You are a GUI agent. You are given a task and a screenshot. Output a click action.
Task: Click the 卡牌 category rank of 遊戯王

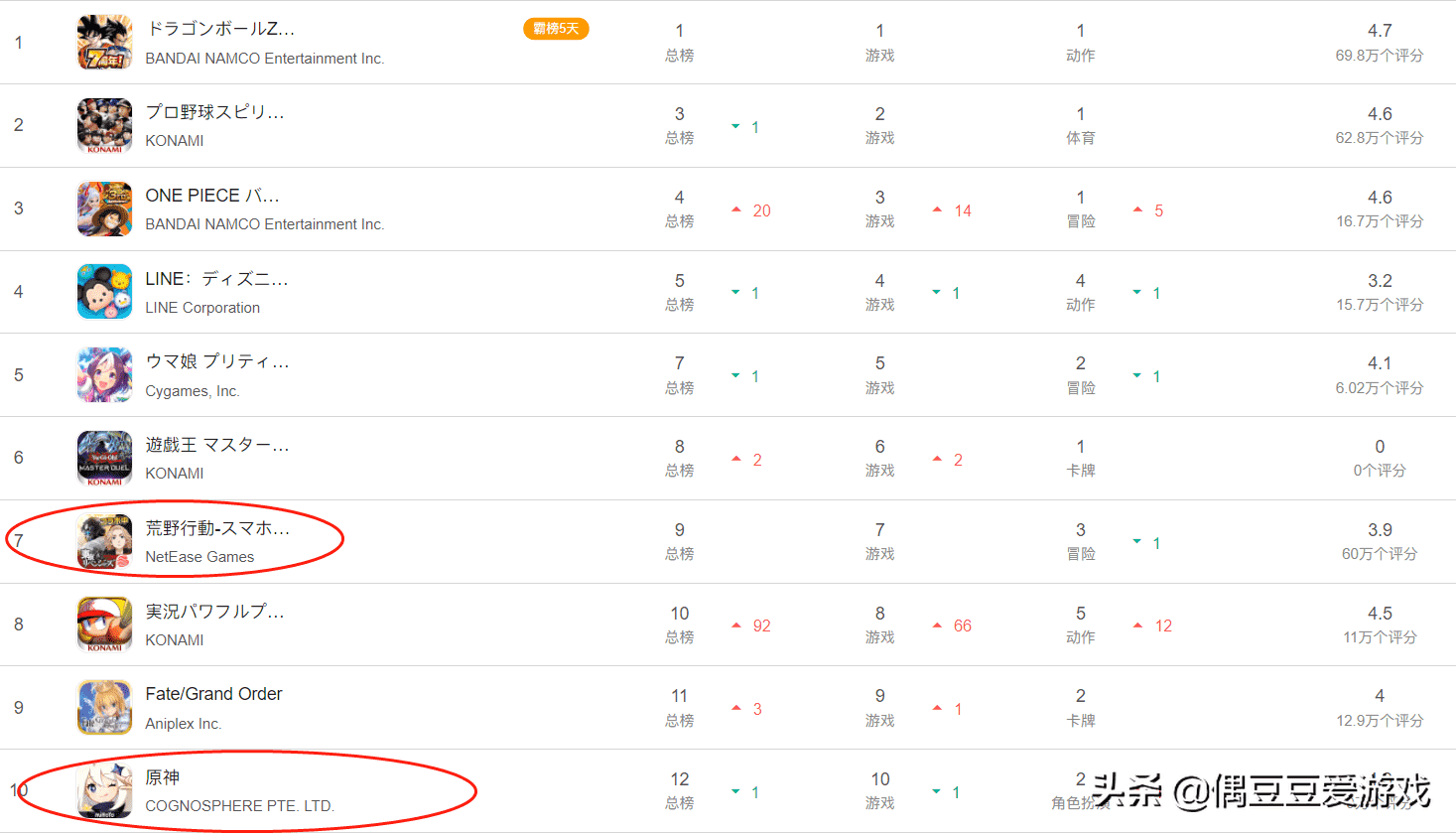click(x=1081, y=459)
